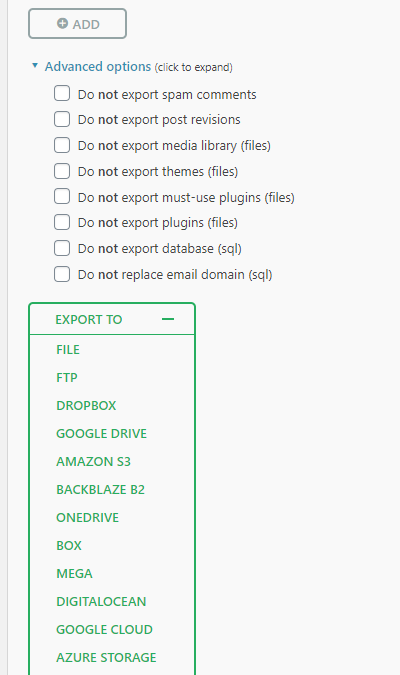Enable Do not export spam comments

[62, 93]
